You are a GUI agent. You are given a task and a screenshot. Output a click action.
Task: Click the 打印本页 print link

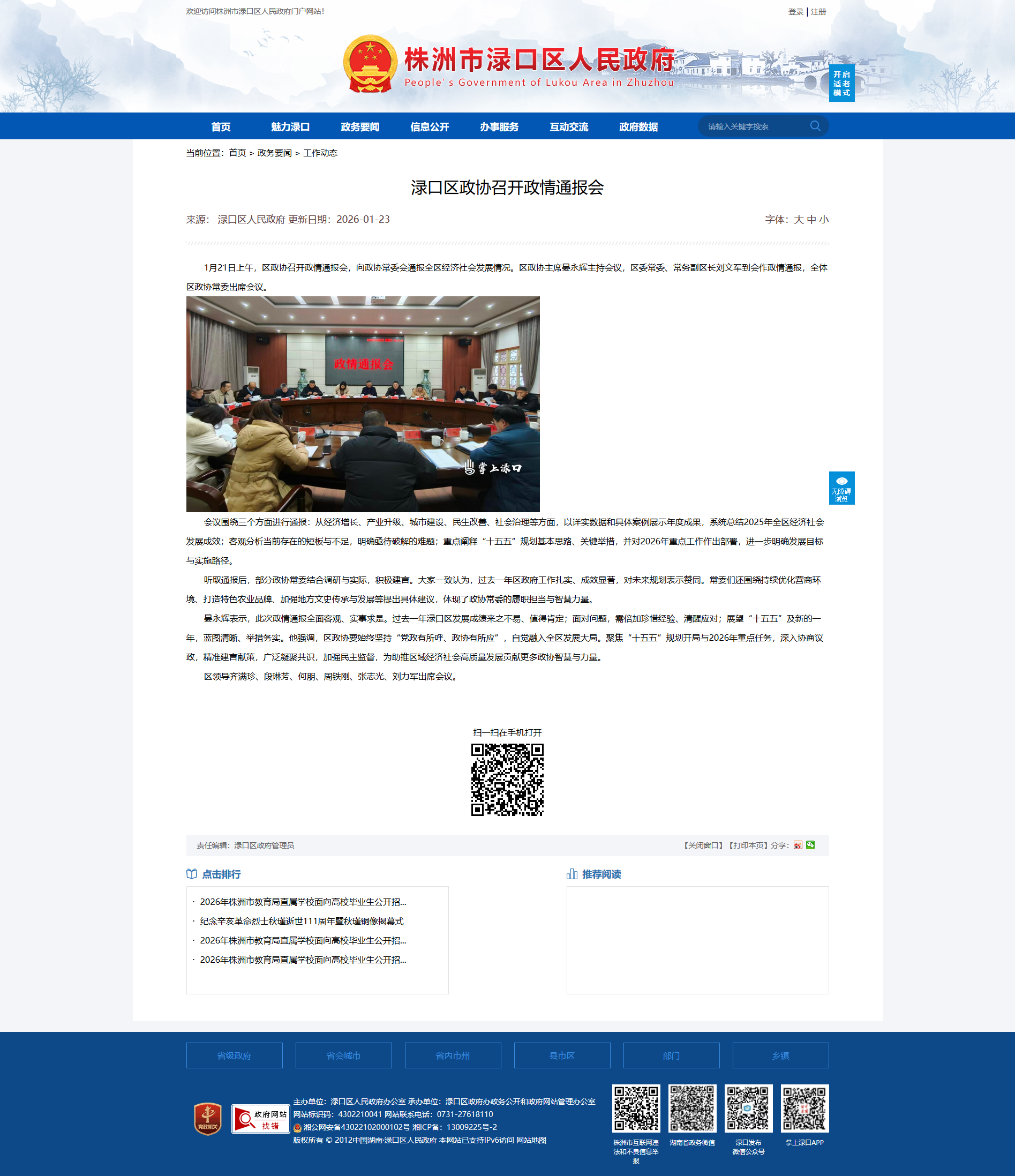pyautogui.click(x=748, y=845)
